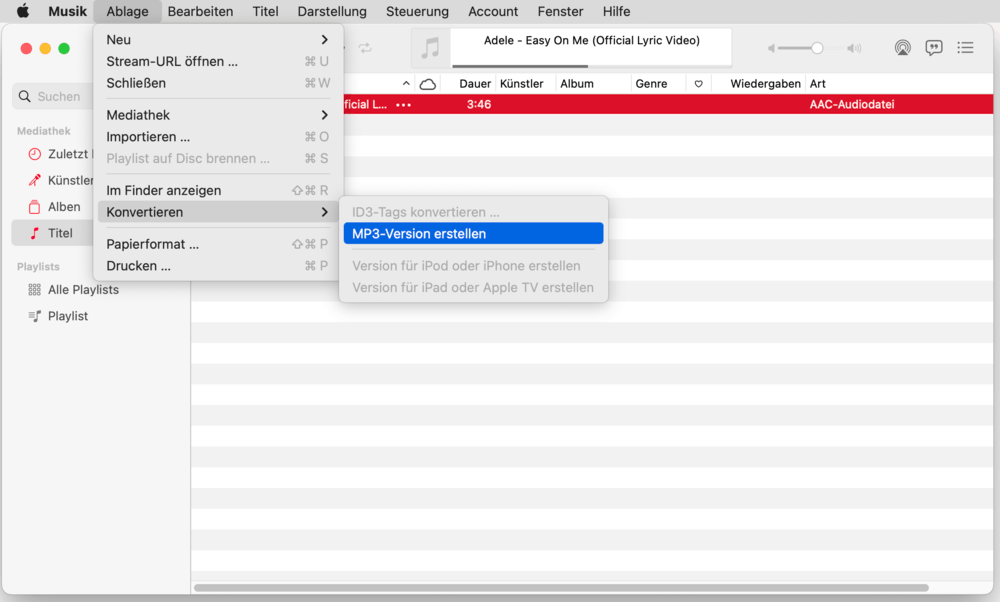This screenshot has height=602, width=1000.
Task: Sort by the Künstler column header
Action: 521,84
